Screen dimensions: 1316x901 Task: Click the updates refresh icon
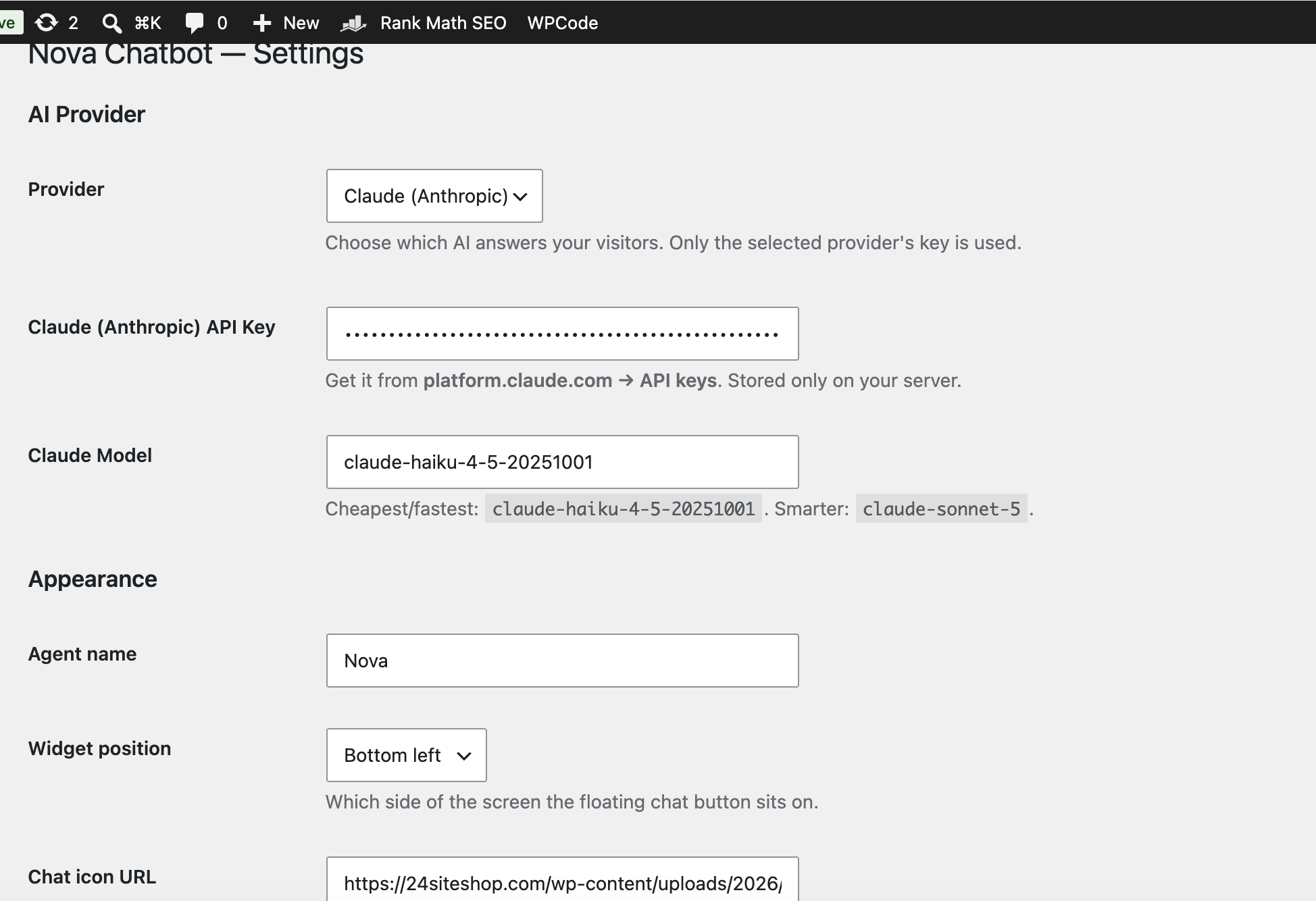(x=46, y=23)
